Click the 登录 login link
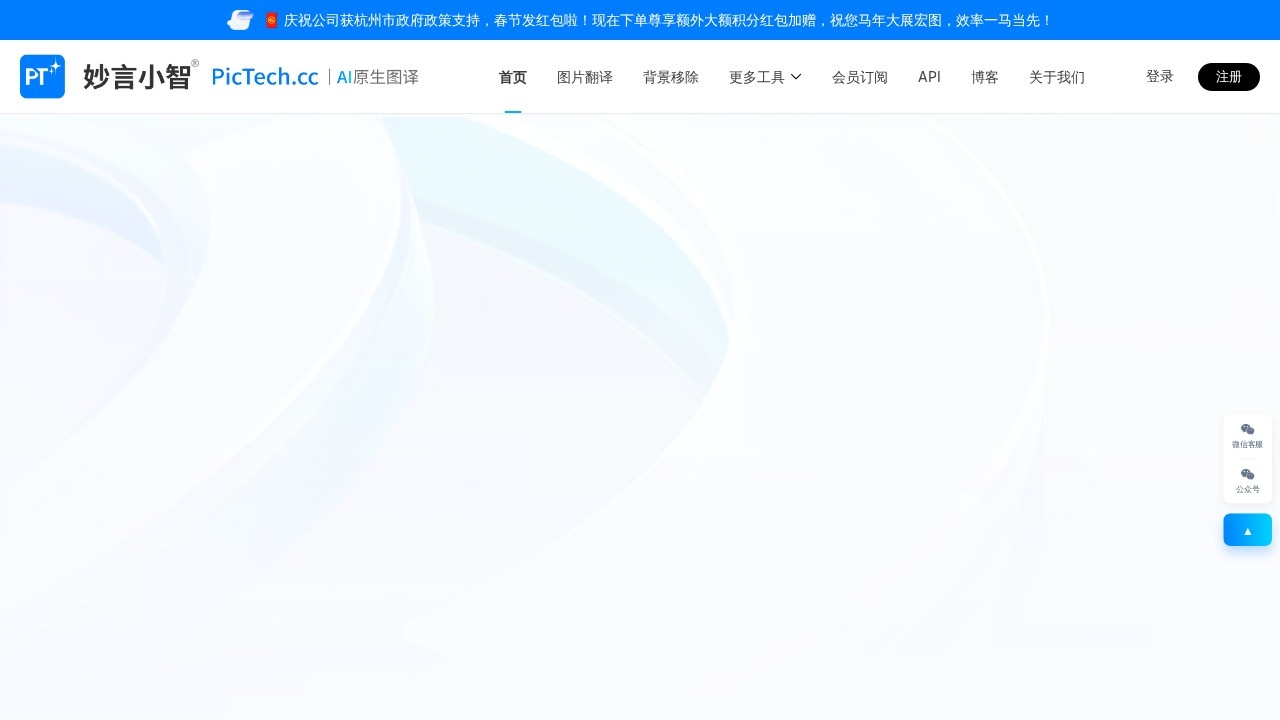This screenshot has width=1280, height=720. coord(1159,76)
